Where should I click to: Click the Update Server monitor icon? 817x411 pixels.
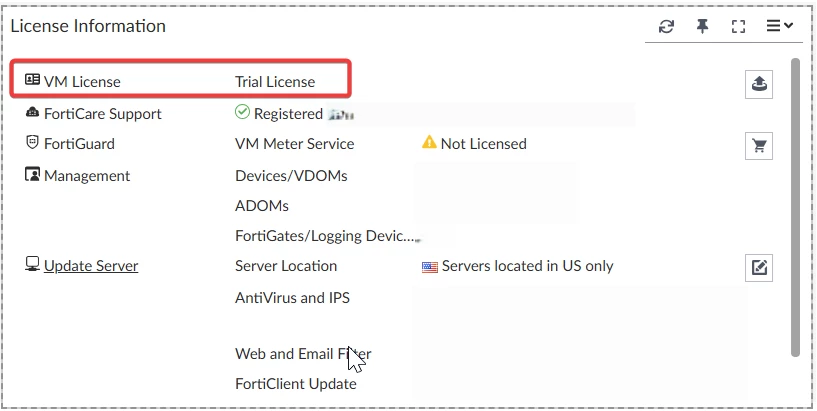[32, 264]
